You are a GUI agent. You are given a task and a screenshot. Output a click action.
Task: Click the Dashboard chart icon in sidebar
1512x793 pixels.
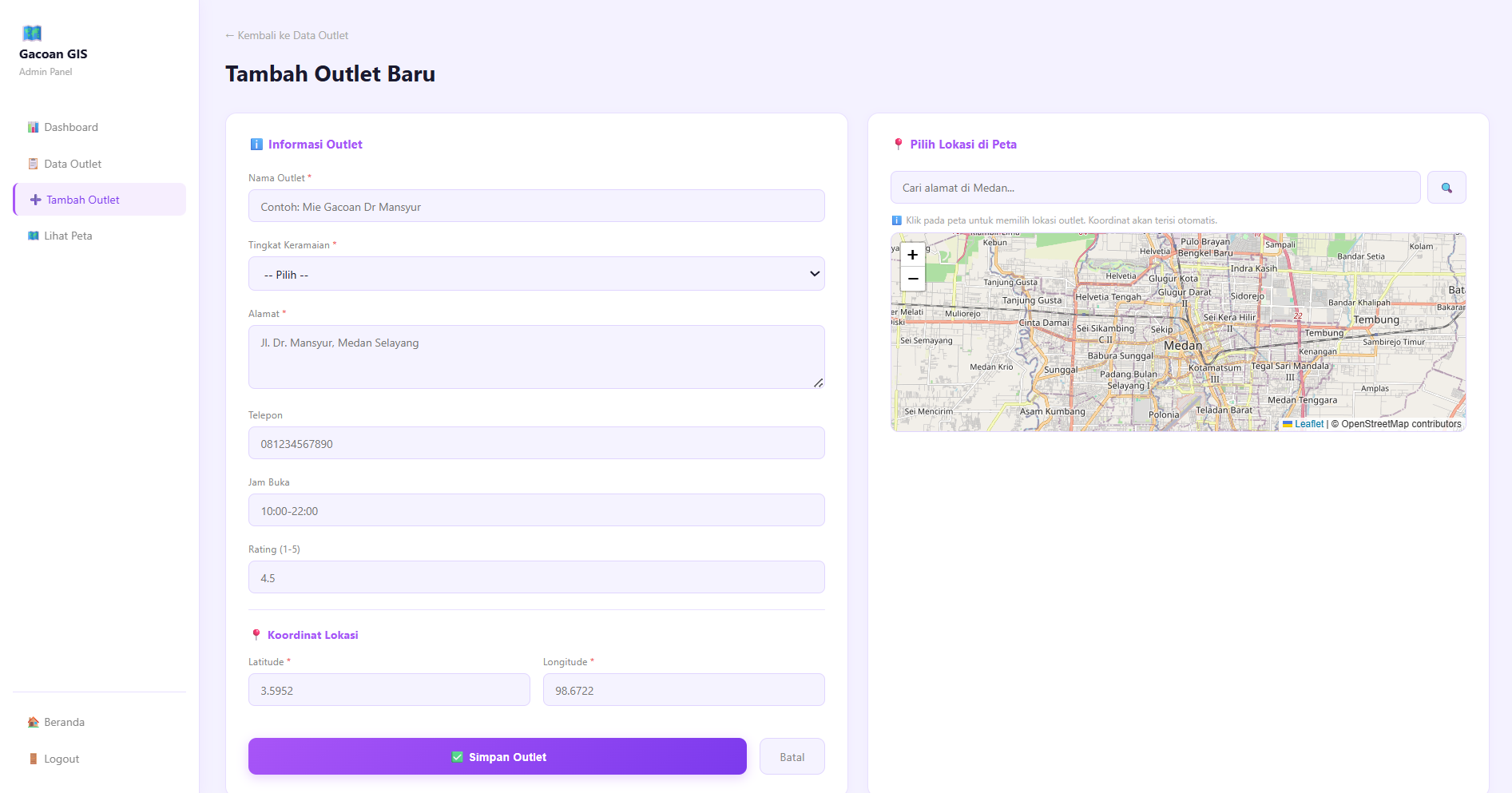[x=33, y=127]
